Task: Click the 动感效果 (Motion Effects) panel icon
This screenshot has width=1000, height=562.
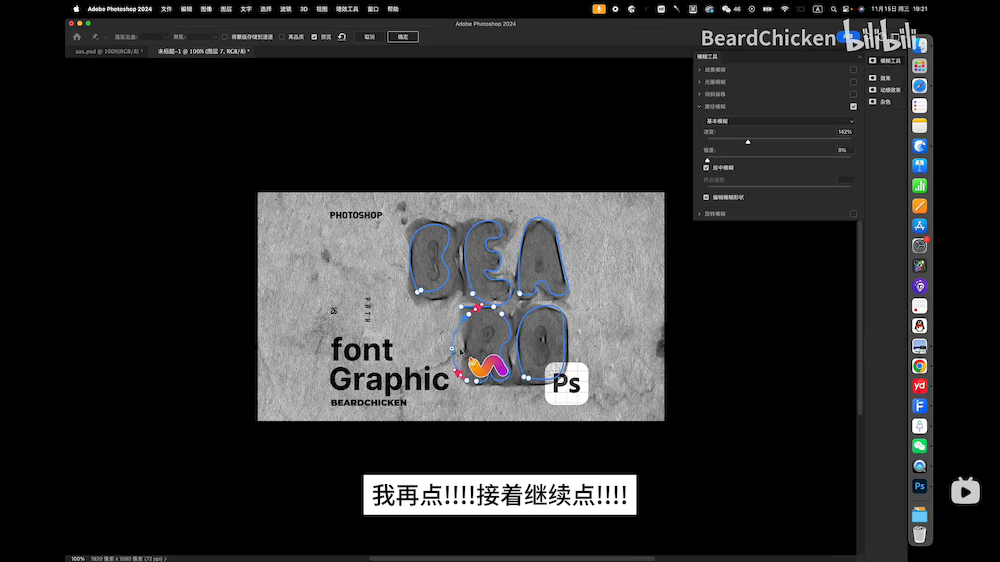Action: pos(872,89)
